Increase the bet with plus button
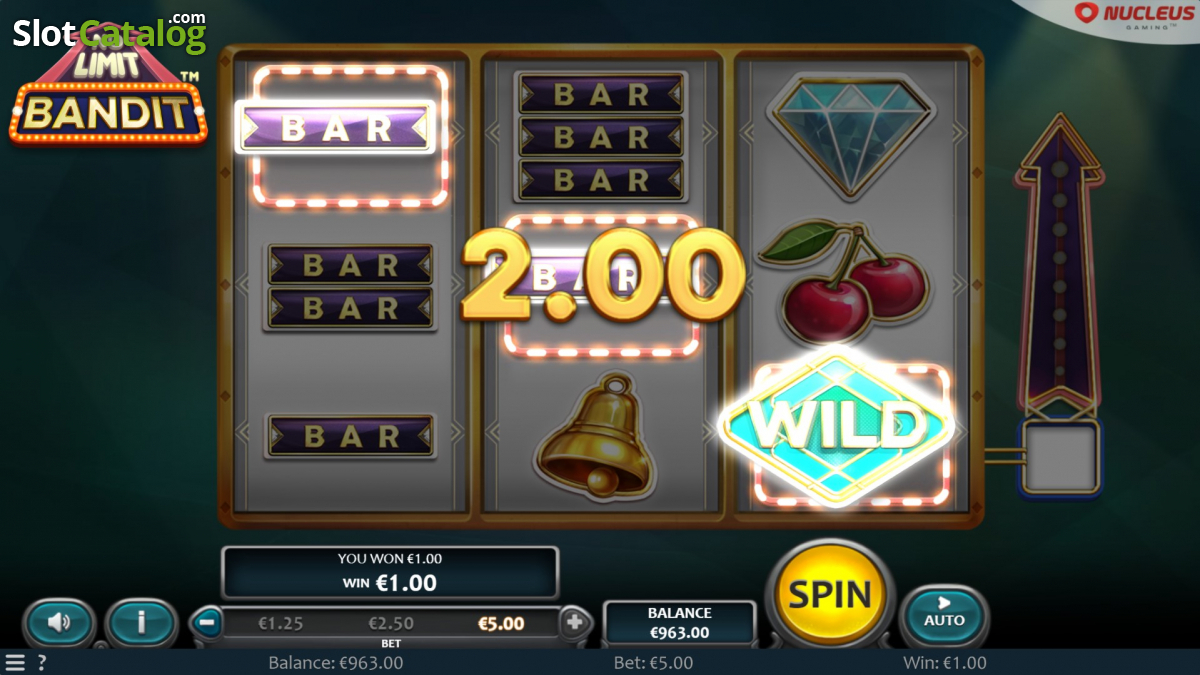This screenshot has height=675, width=1200. coord(574,623)
